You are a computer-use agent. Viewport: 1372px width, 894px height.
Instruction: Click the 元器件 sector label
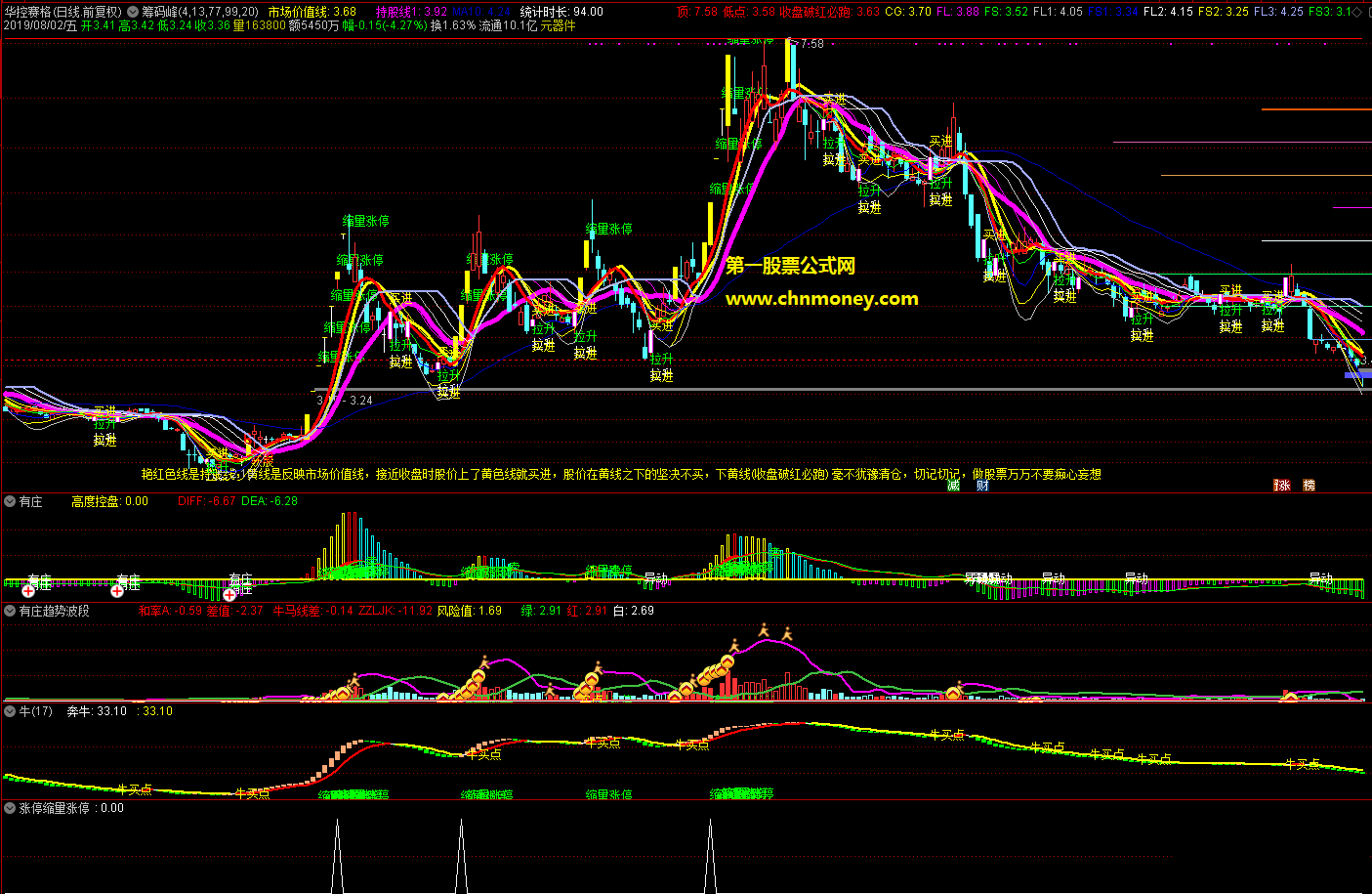click(x=558, y=25)
